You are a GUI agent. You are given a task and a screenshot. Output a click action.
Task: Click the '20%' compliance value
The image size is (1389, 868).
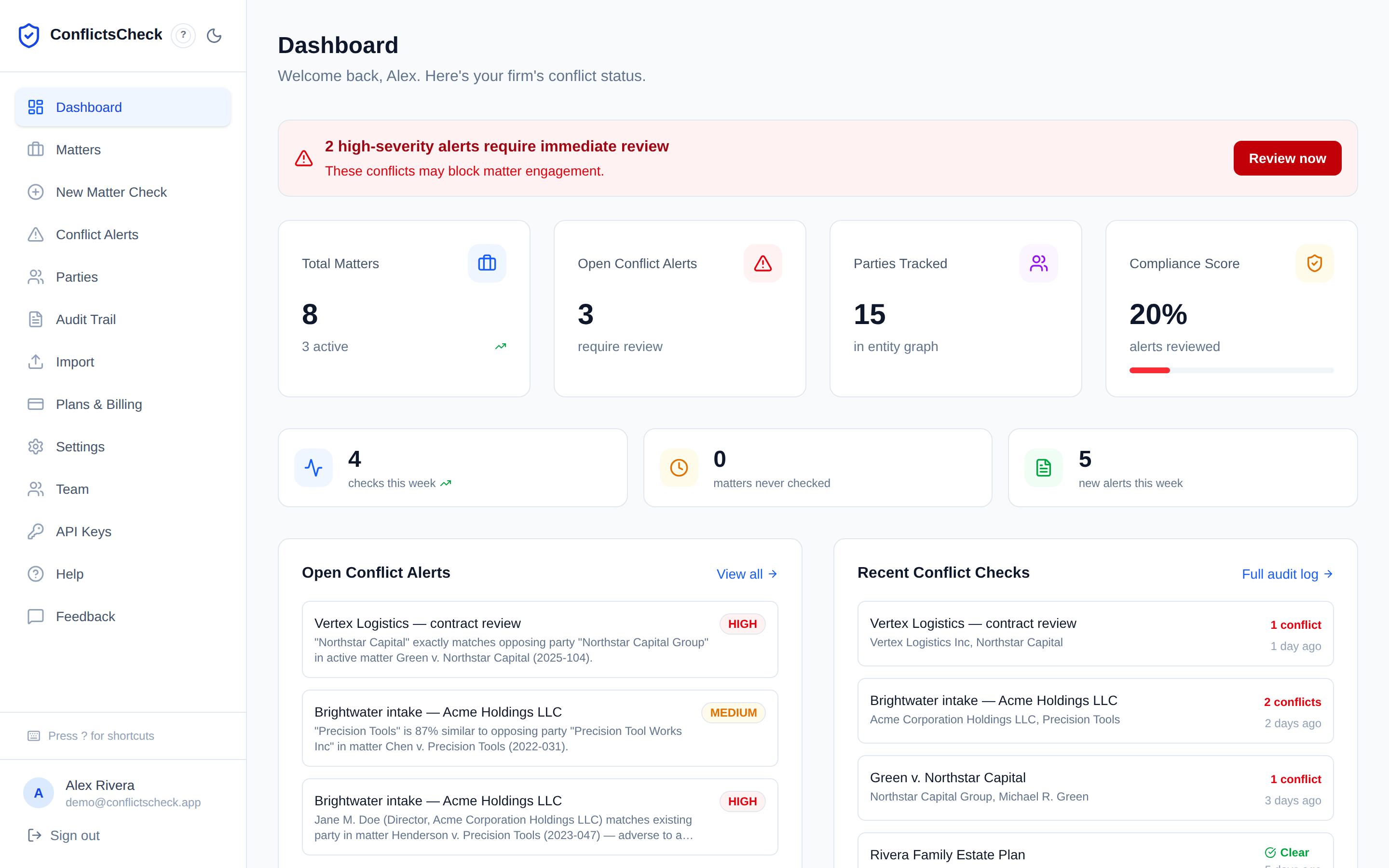1158,314
